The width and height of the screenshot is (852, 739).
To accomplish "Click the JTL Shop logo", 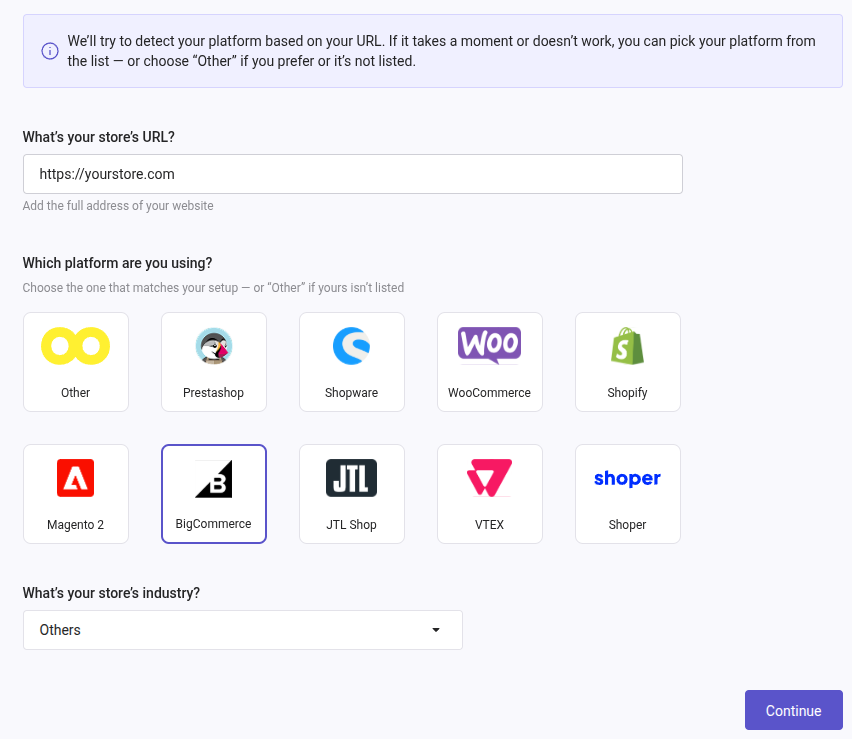I will click(351, 477).
